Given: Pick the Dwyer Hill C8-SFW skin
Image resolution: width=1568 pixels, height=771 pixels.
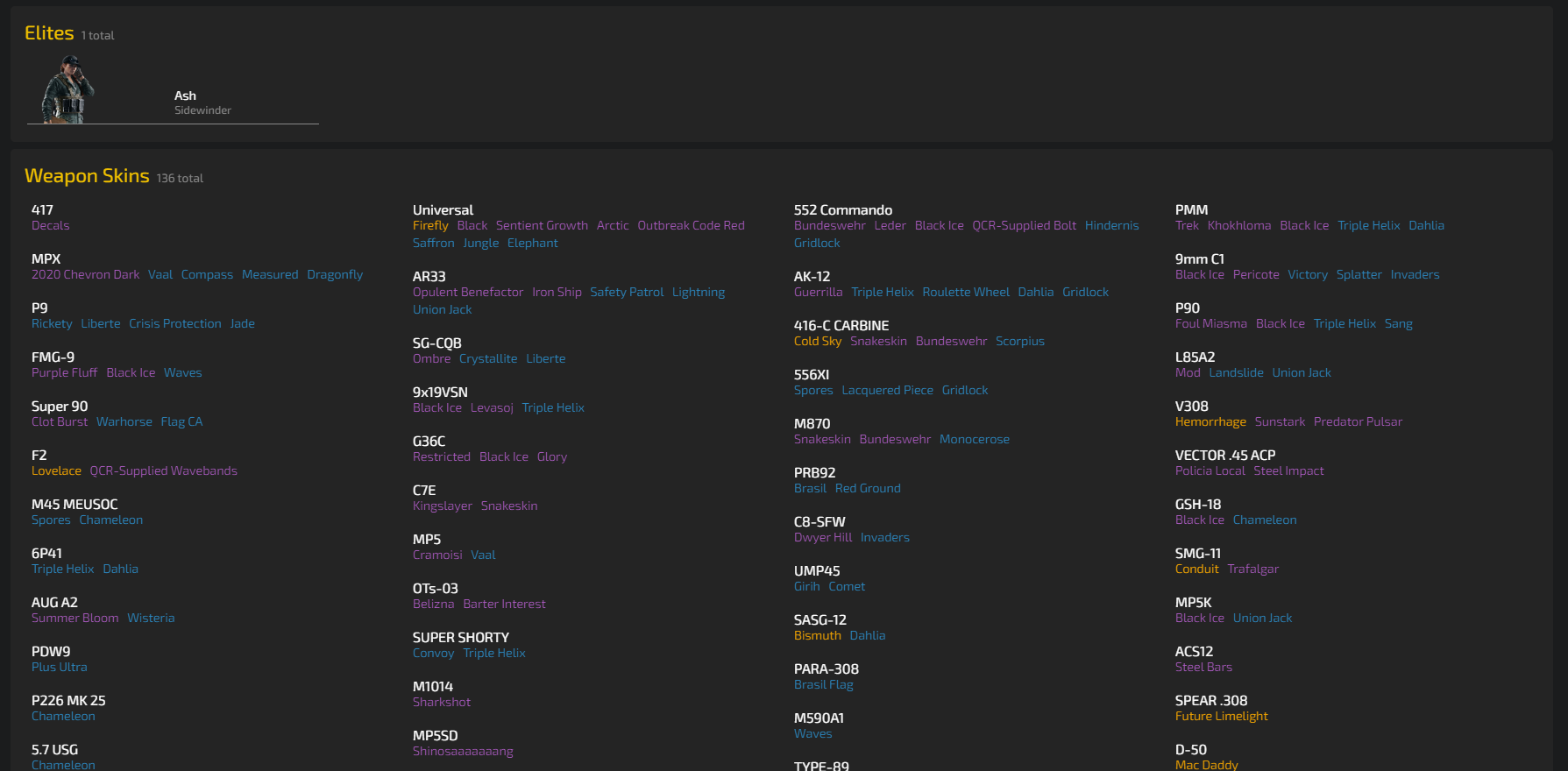Looking at the screenshot, I should point(823,537).
